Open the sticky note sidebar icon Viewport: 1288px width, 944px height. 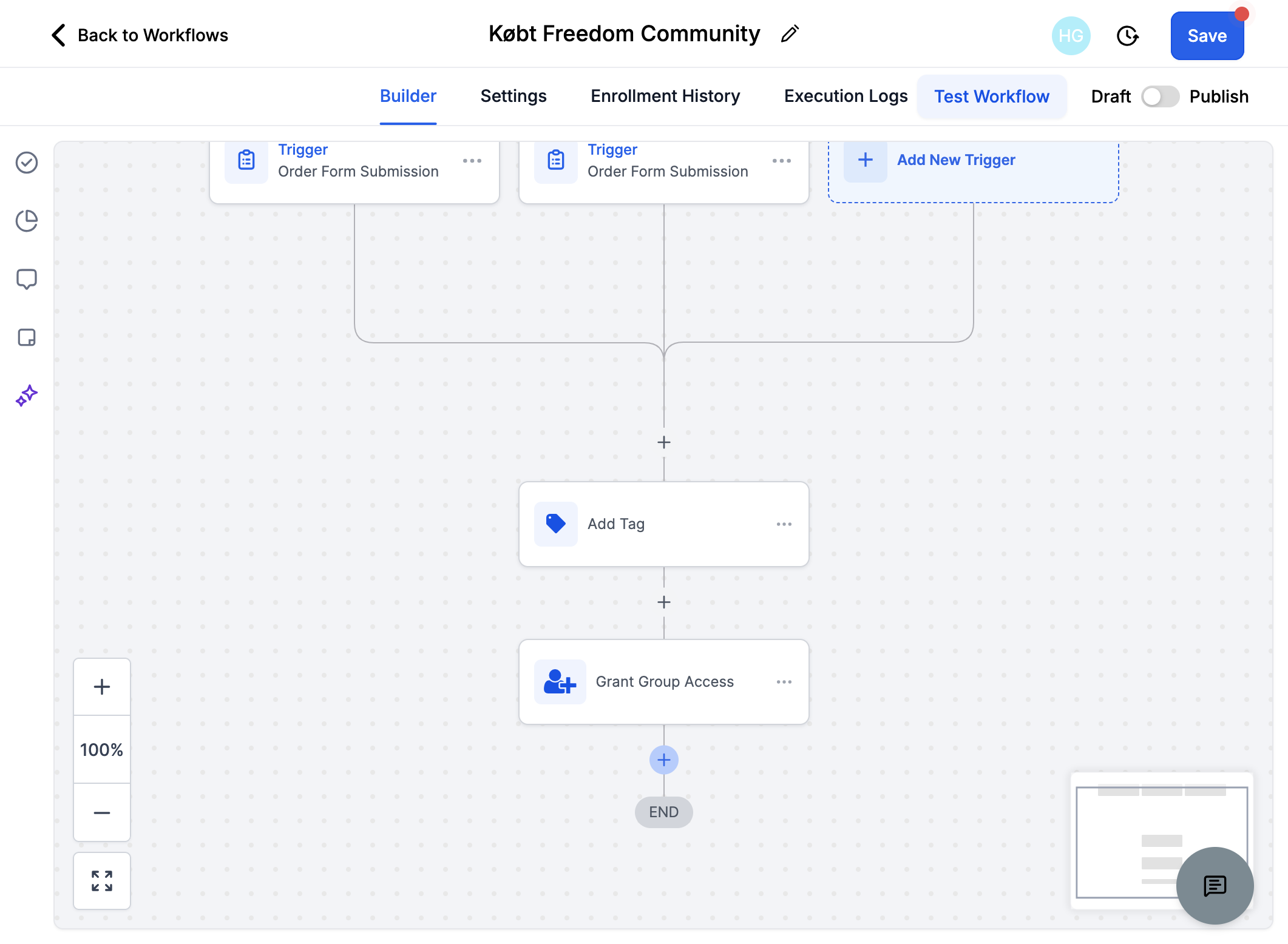coord(27,337)
